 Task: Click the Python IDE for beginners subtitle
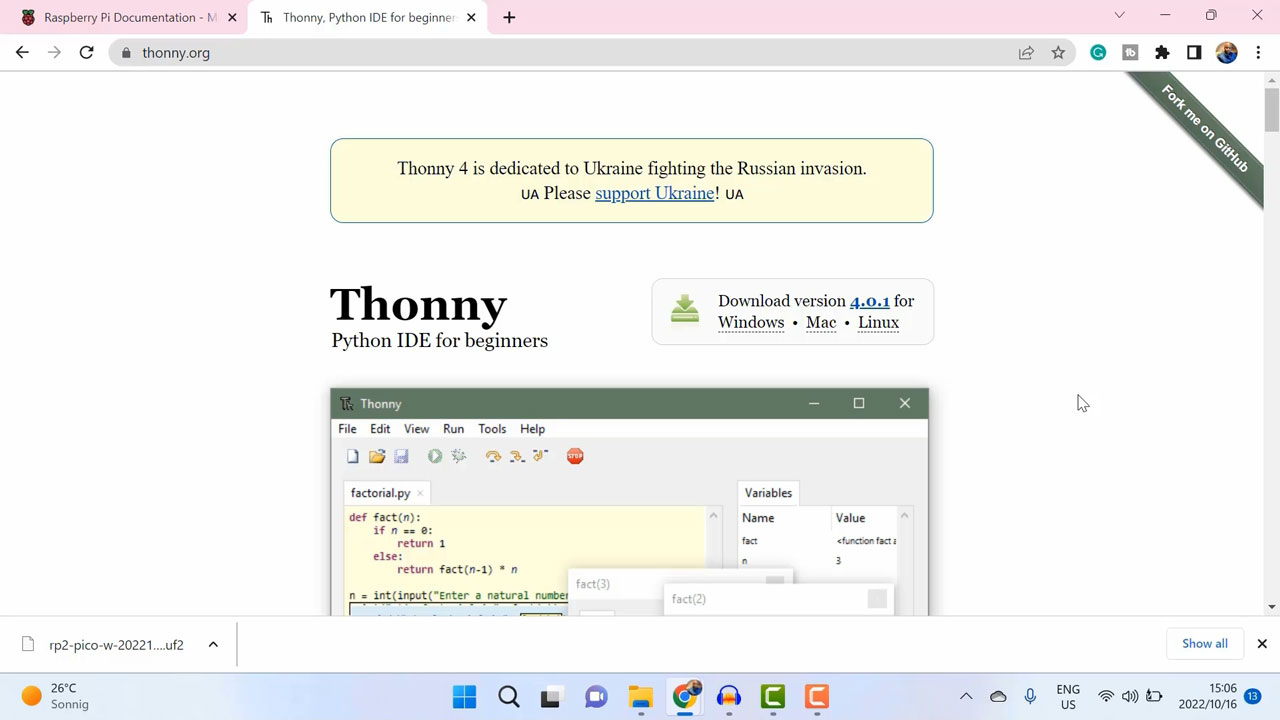(x=439, y=341)
